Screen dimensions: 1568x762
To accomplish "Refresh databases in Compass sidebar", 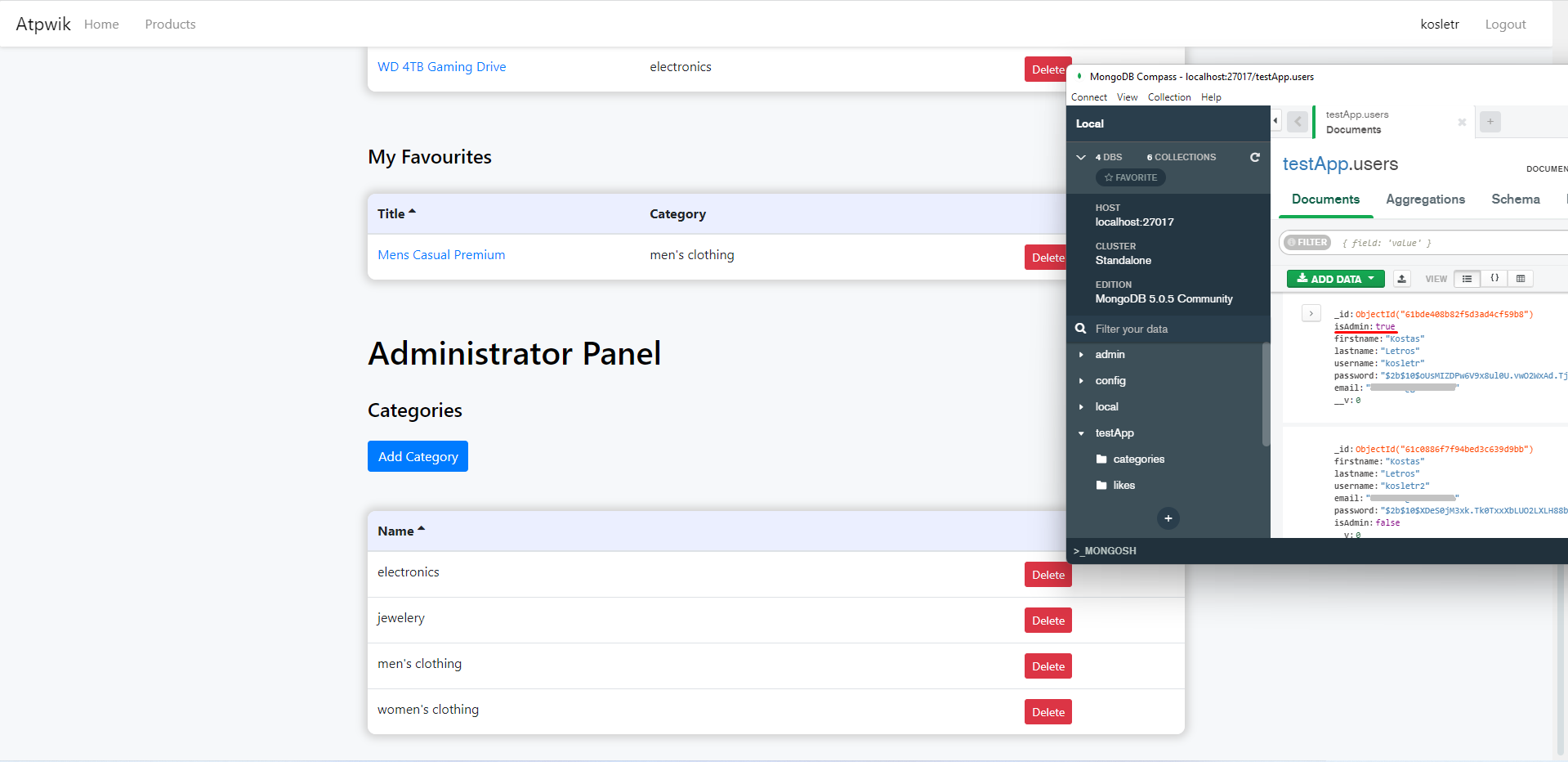I will (x=1254, y=157).
